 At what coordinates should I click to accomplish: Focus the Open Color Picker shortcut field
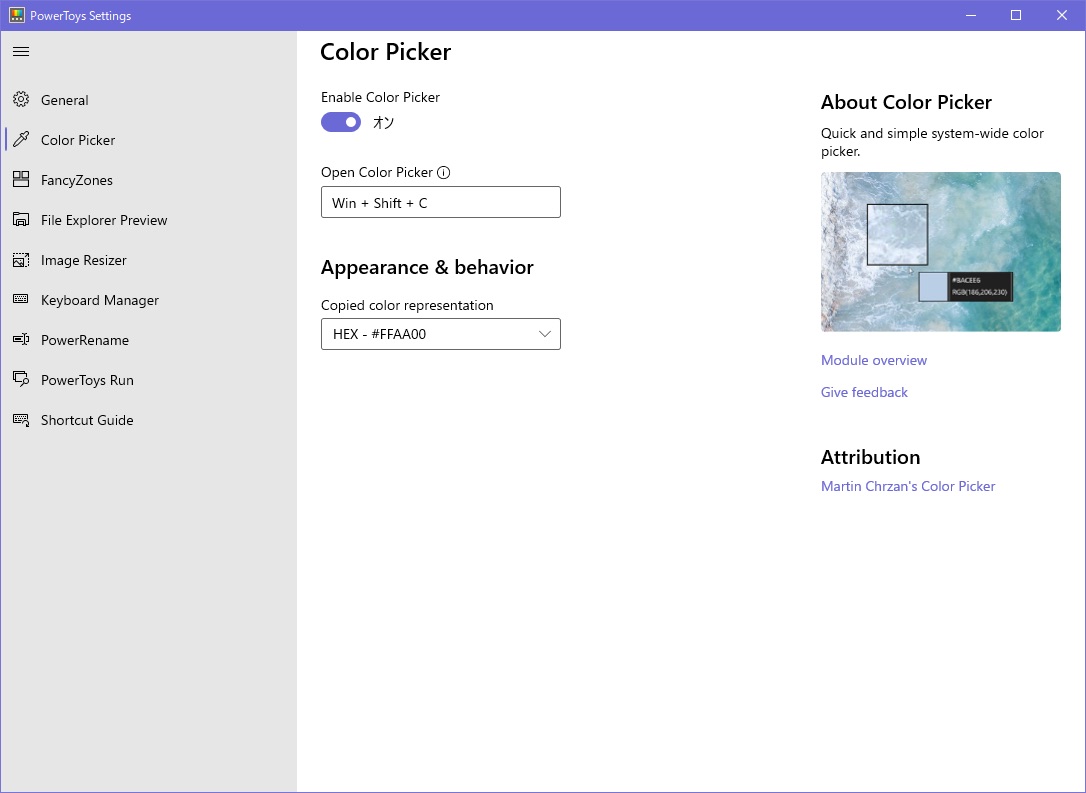tap(440, 202)
